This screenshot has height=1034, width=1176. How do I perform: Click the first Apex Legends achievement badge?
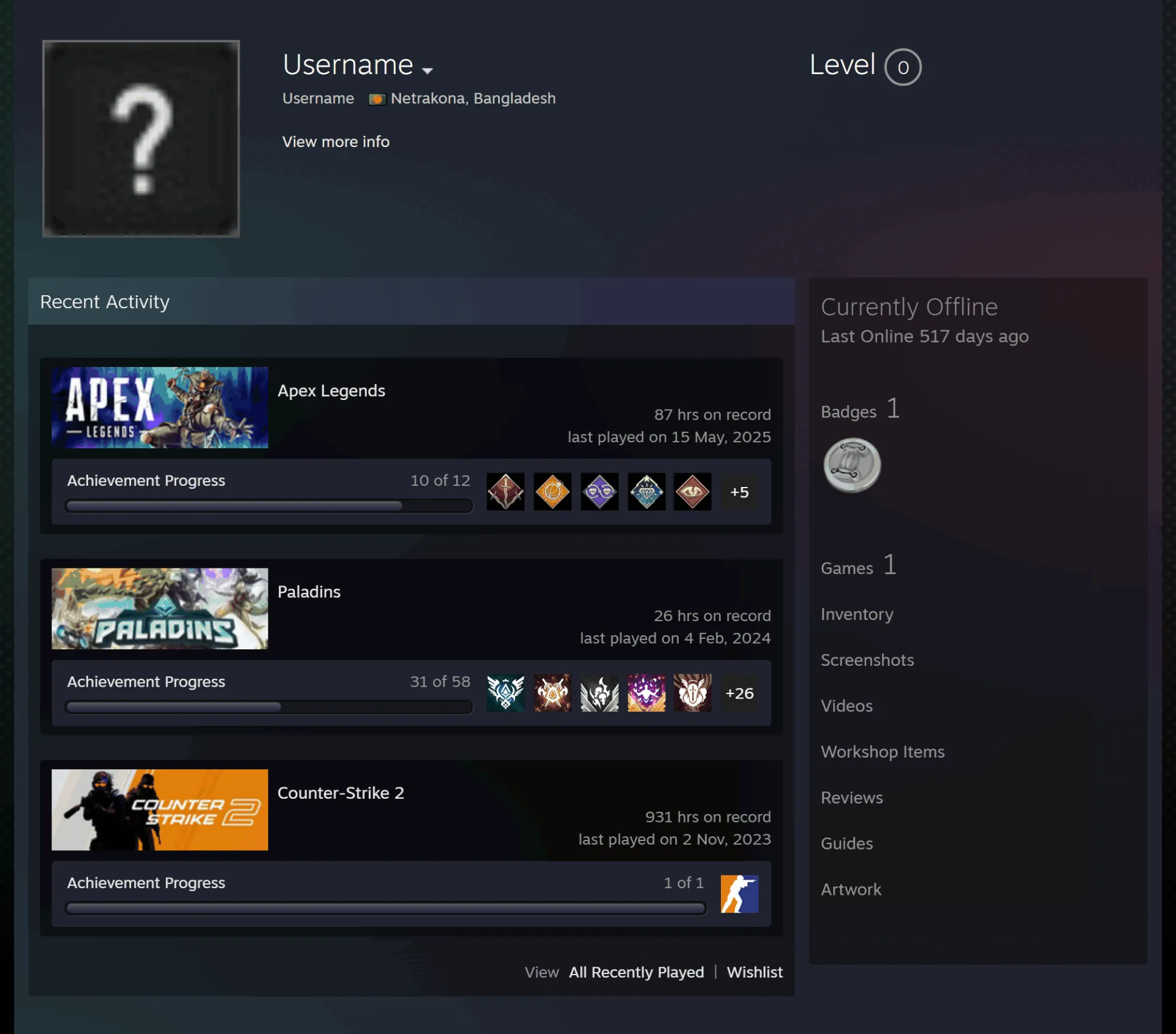505,491
